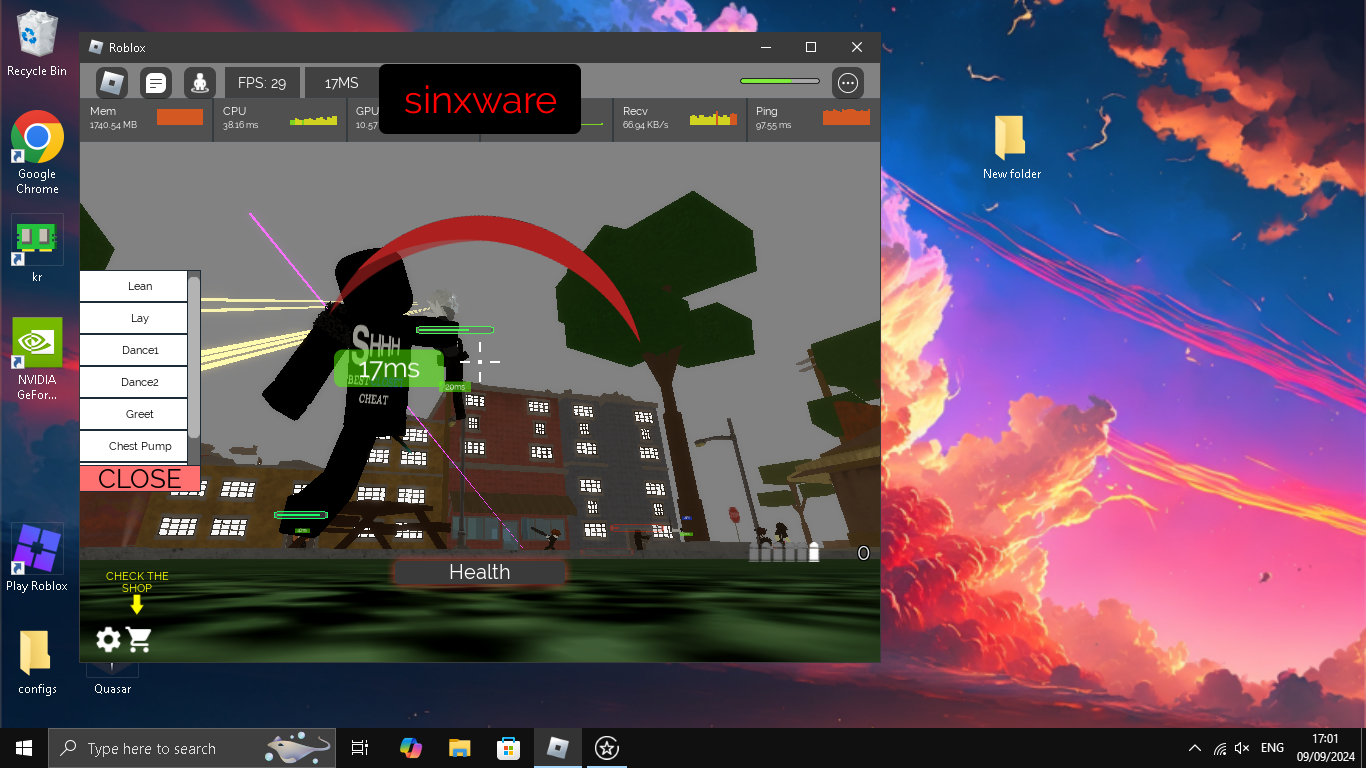This screenshot has width=1366, height=768.
Task: Click the green health bar at top
Action: [x=779, y=81]
